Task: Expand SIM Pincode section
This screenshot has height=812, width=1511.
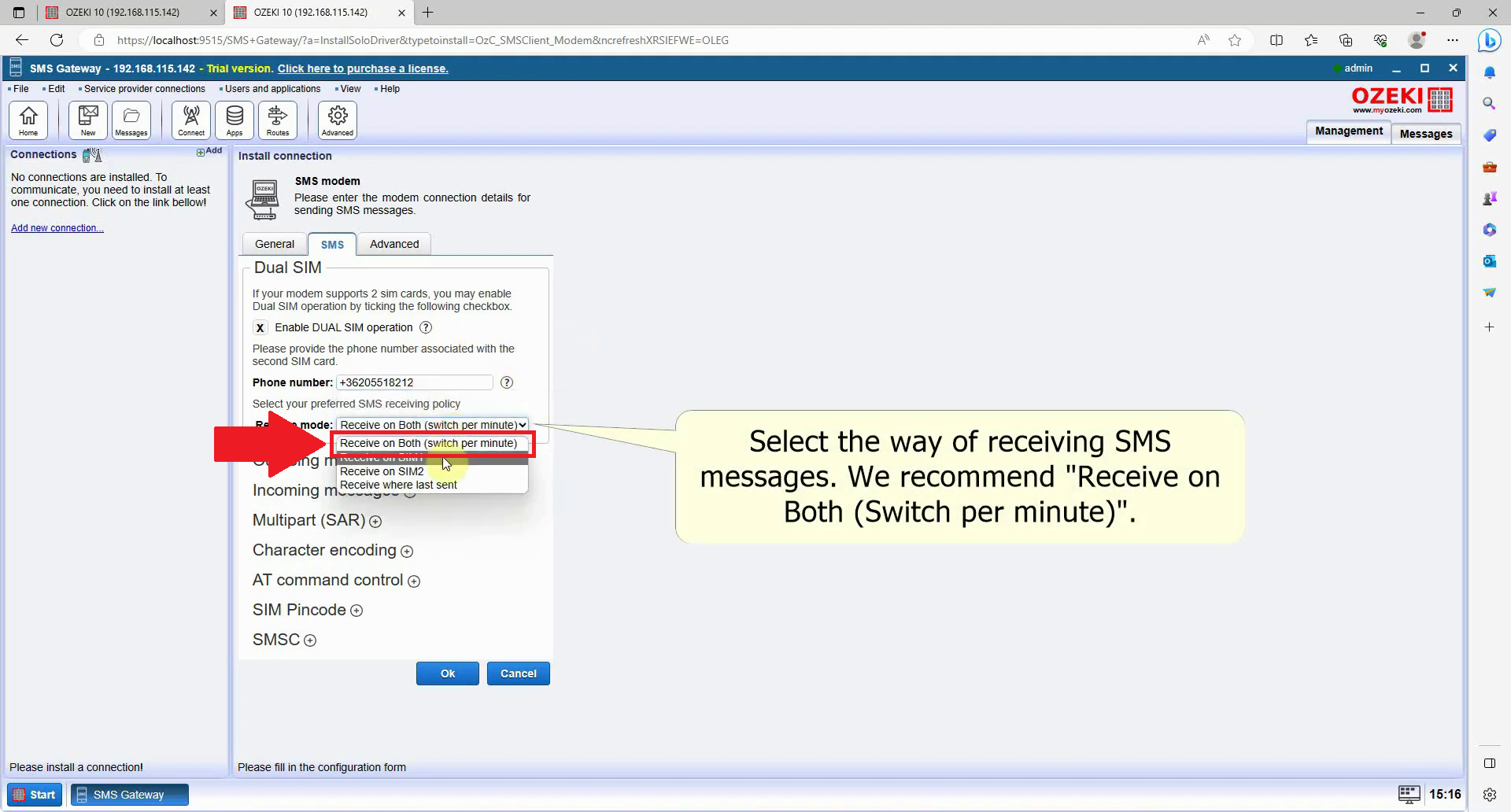Action: (357, 611)
